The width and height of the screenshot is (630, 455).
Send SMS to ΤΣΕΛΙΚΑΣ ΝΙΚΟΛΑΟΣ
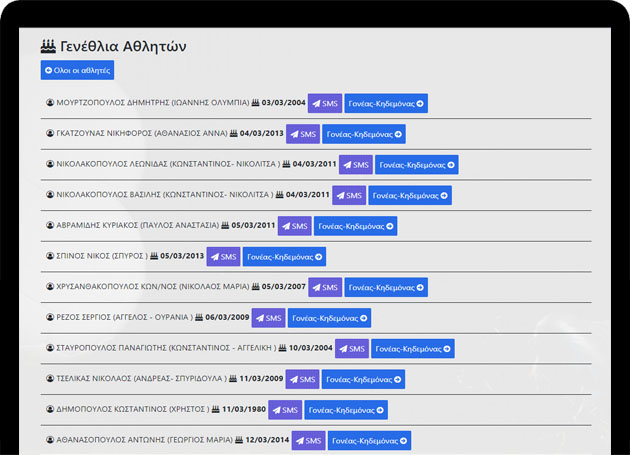click(303, 379)
